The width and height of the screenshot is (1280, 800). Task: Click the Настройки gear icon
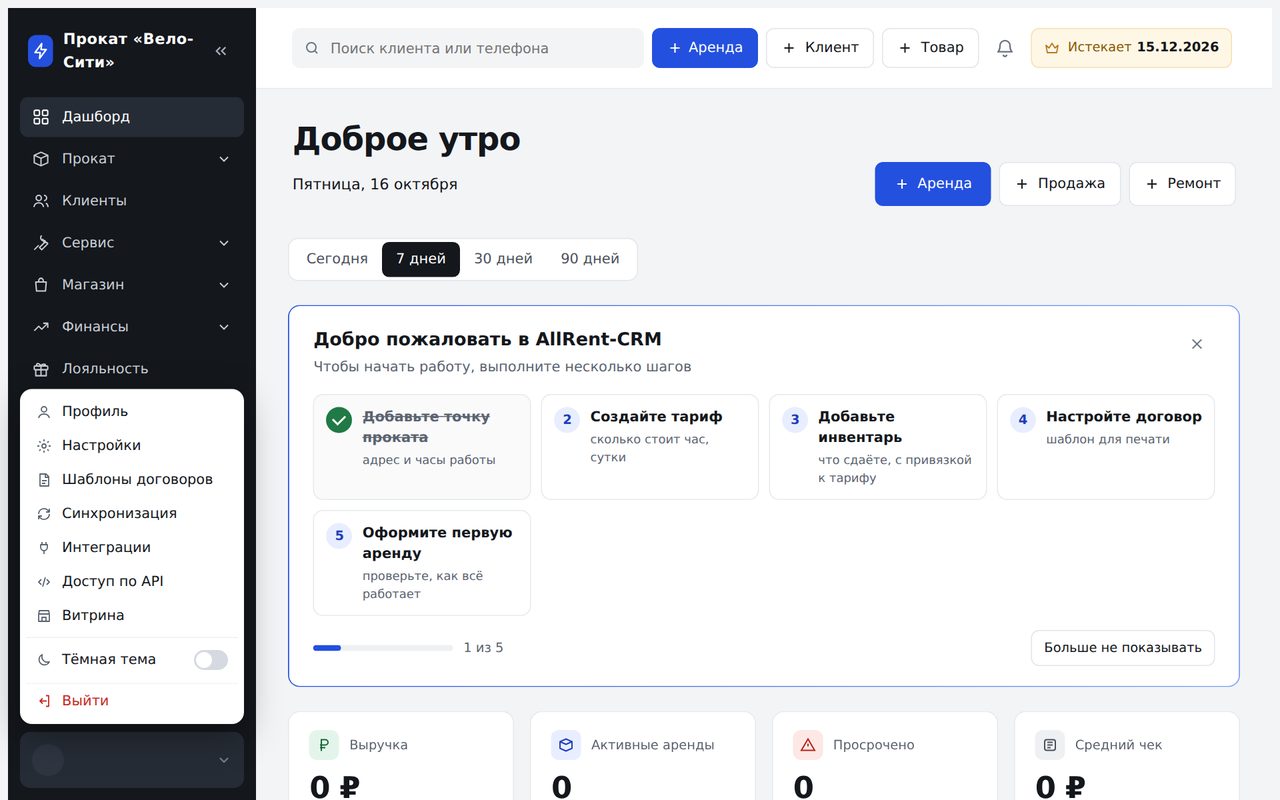click(44, 446)
